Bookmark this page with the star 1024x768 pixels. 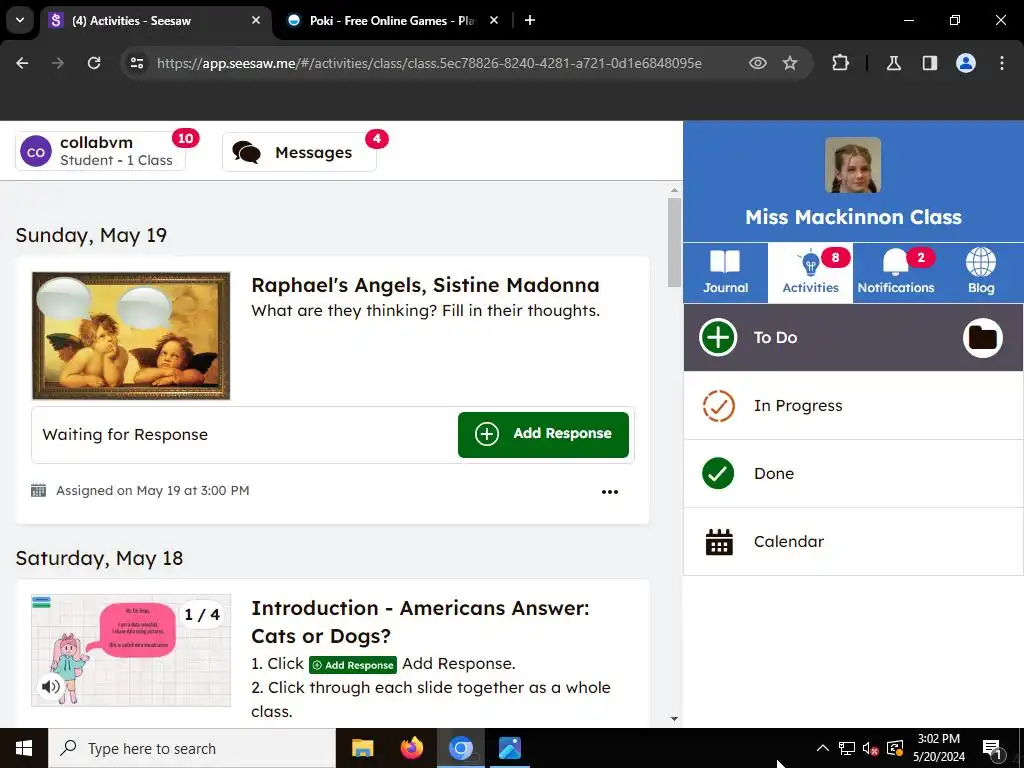[790, 63]
